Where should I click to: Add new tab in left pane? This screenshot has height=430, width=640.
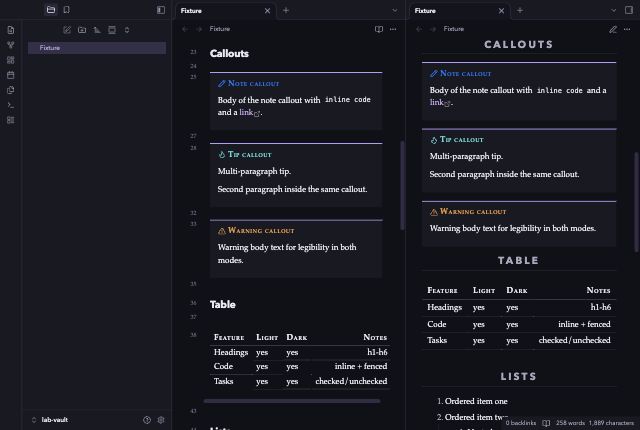coord(286,10)
